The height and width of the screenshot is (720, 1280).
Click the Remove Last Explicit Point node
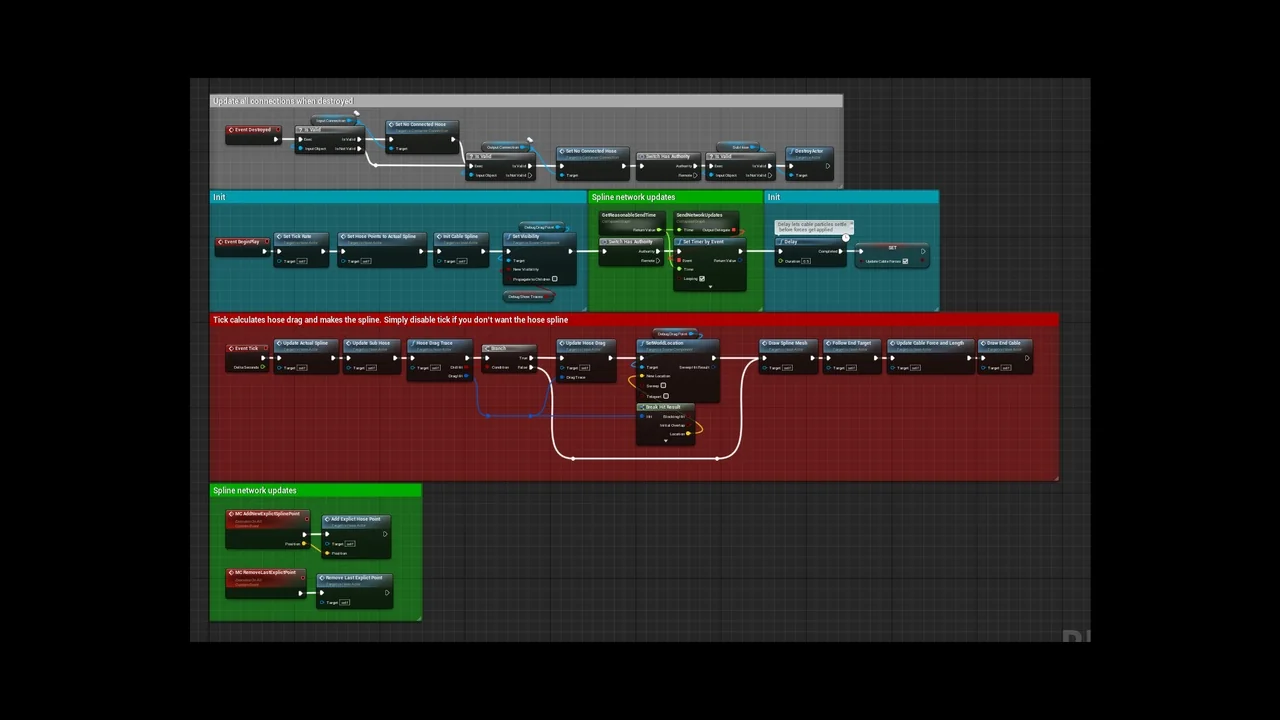(354, 579)
